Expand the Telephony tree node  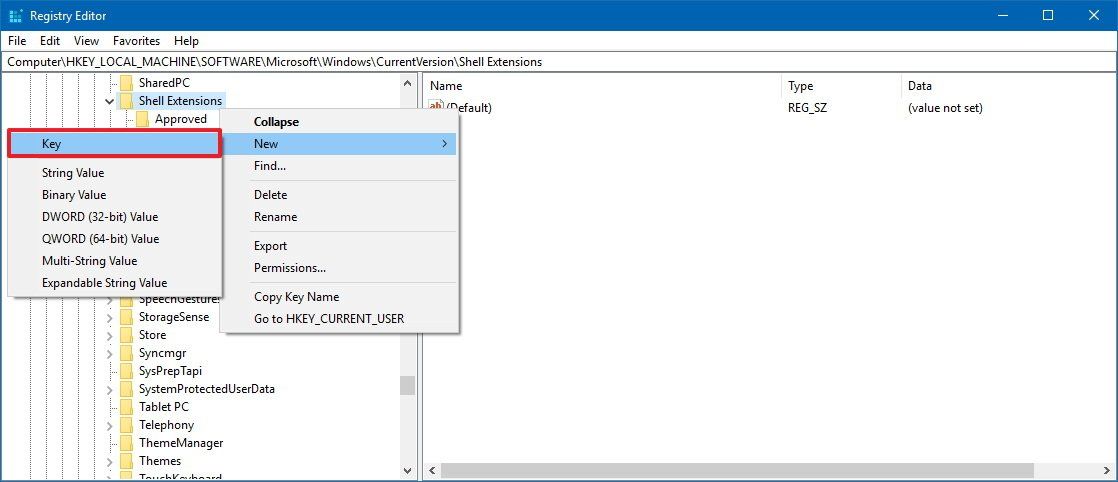click(109, 425)
